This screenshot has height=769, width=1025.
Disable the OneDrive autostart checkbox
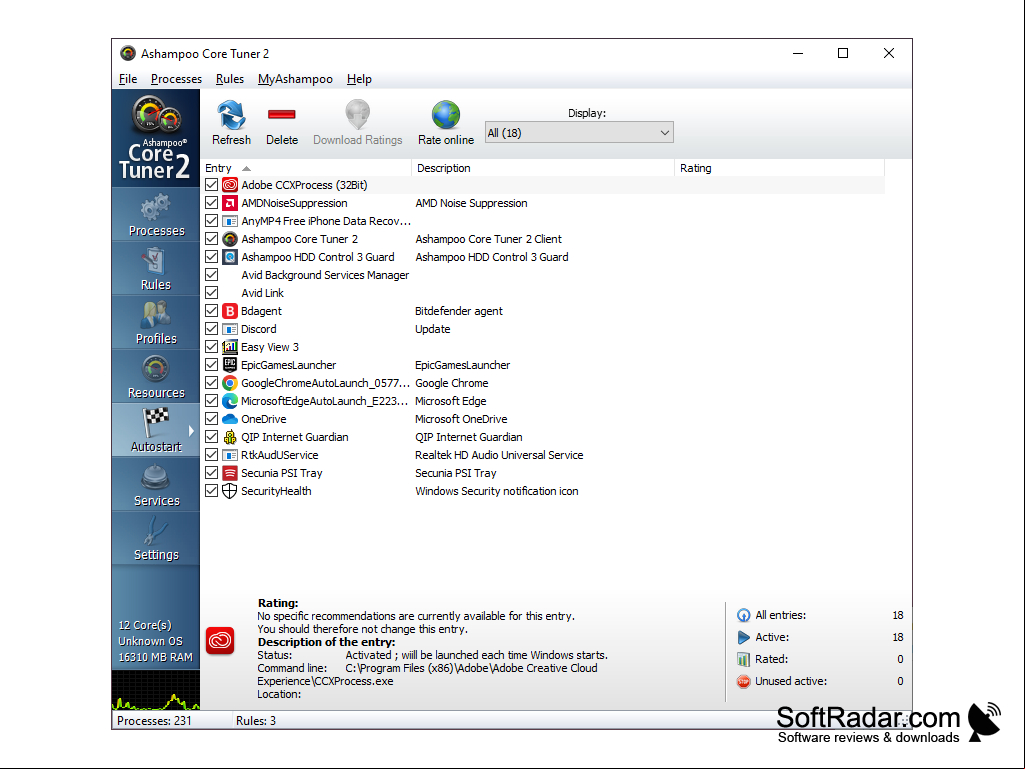(x=211, y=419)
